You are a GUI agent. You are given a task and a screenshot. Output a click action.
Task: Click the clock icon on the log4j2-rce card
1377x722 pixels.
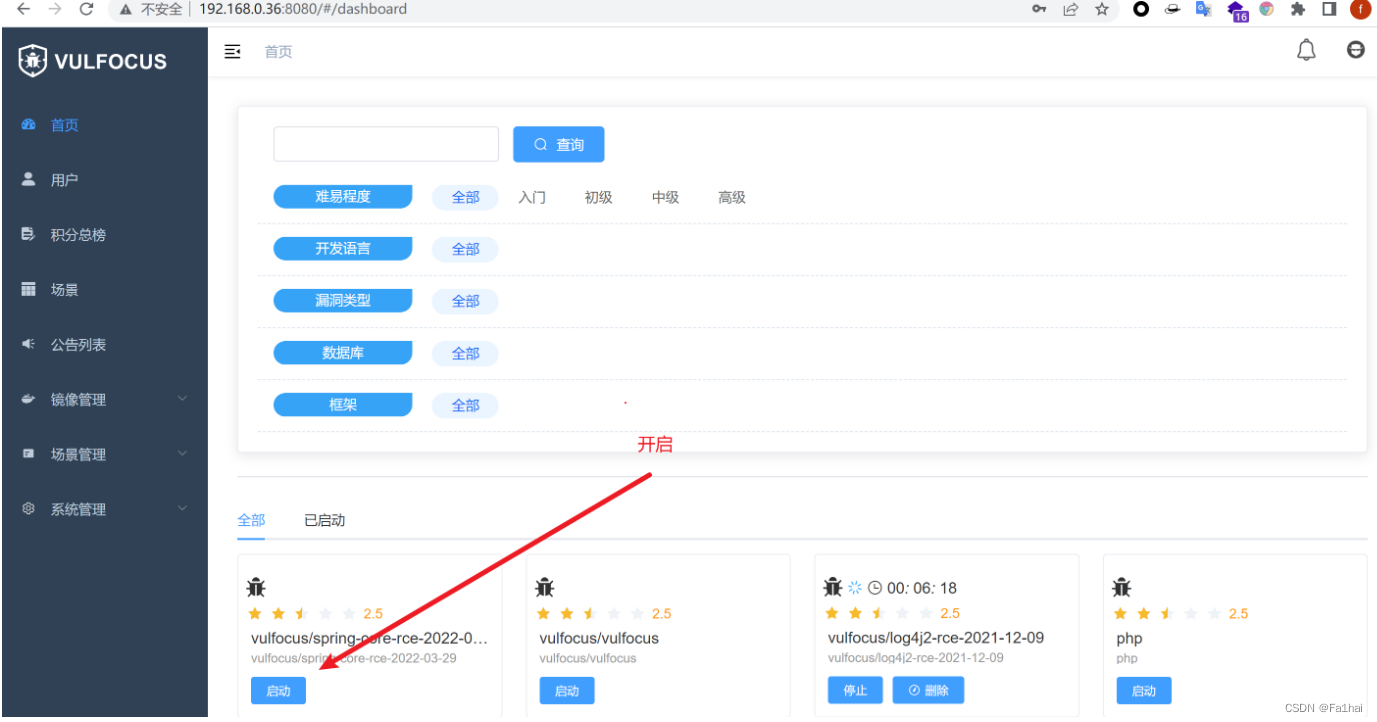pos(875,588)
